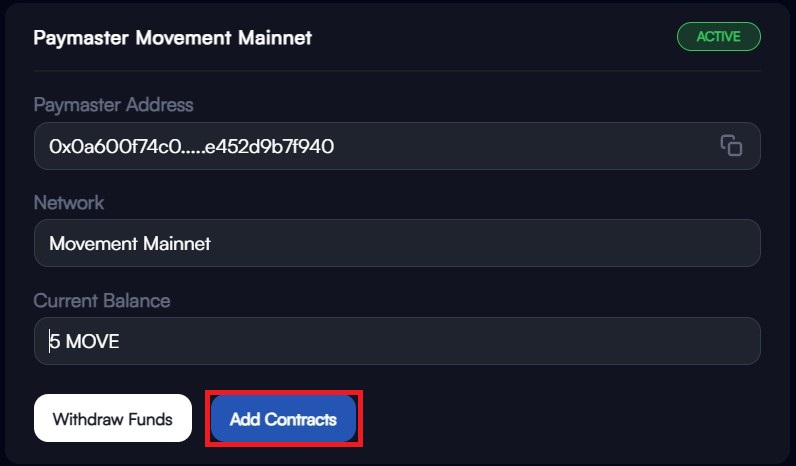
Task: Click the Paymaster Address label
Action: 113,105
